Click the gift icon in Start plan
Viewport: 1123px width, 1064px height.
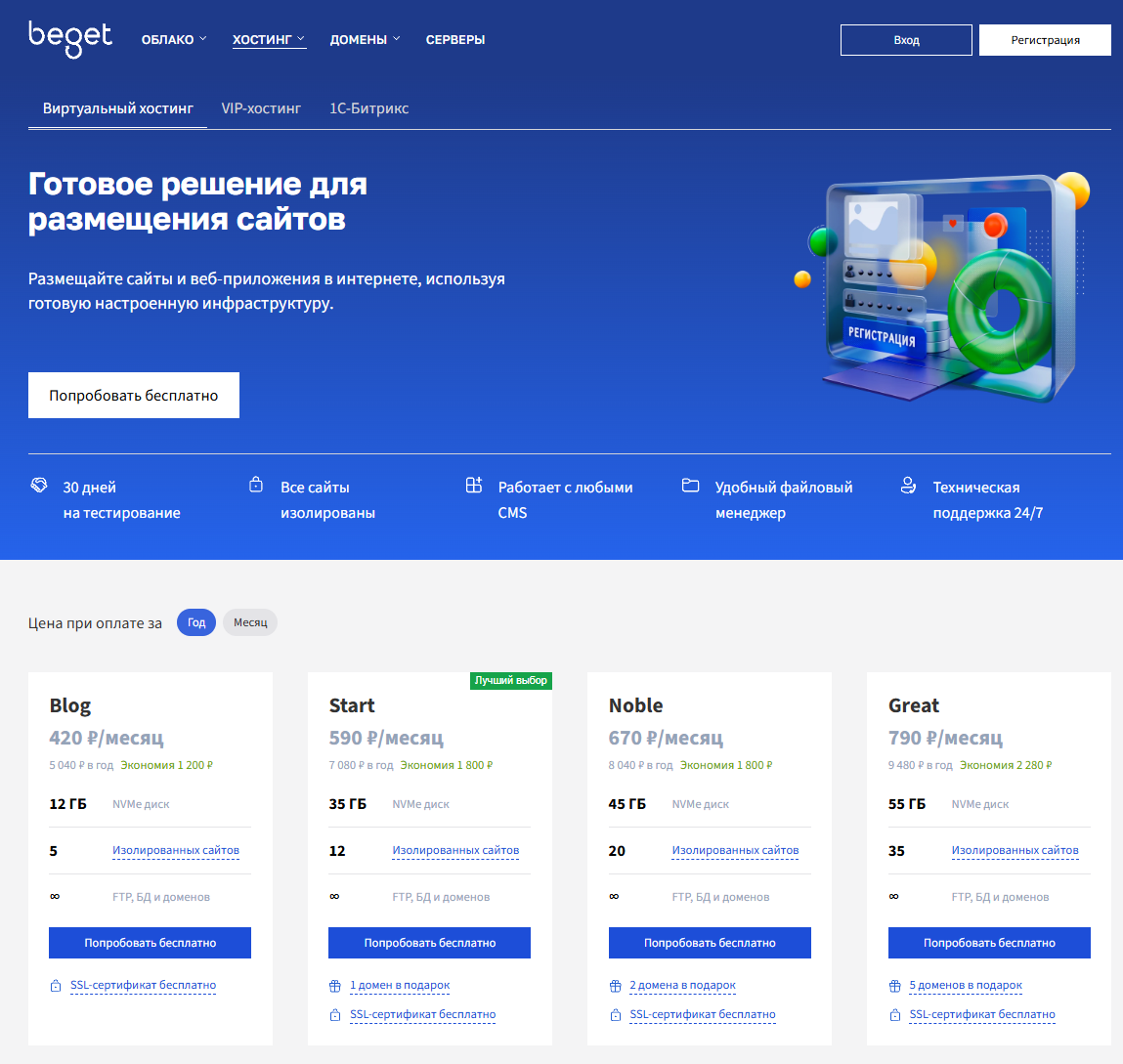tap(335, 986)
